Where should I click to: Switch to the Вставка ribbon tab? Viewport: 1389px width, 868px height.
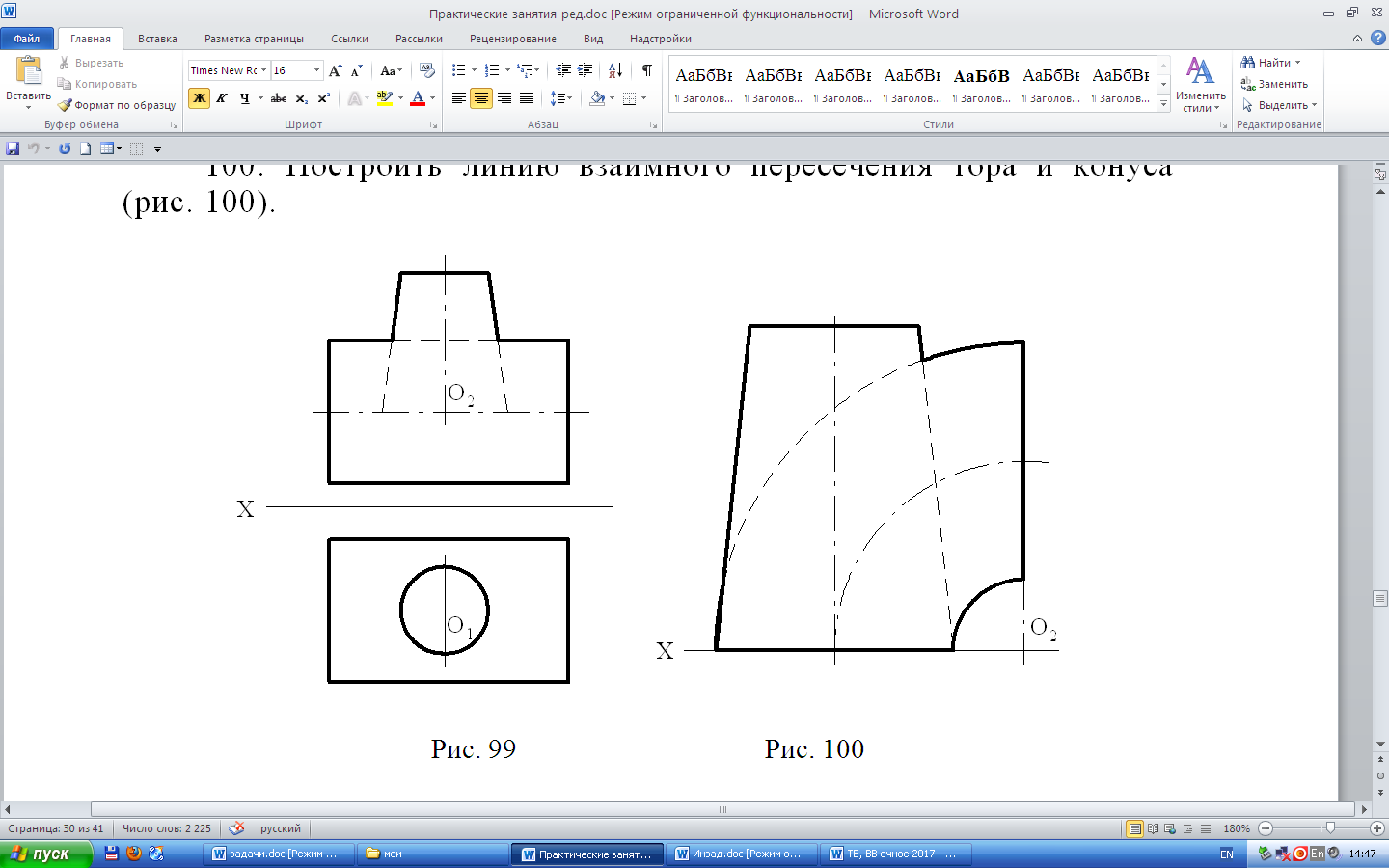(x=157, y=39)
